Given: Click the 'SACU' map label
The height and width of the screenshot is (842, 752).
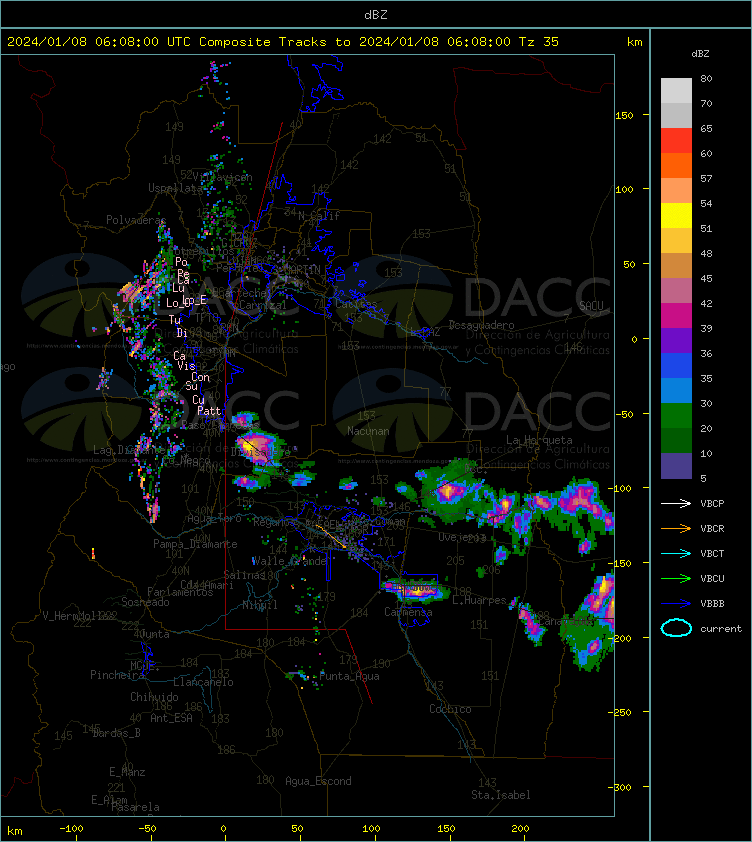Looking at the screenshot, I should click(591, 306).
